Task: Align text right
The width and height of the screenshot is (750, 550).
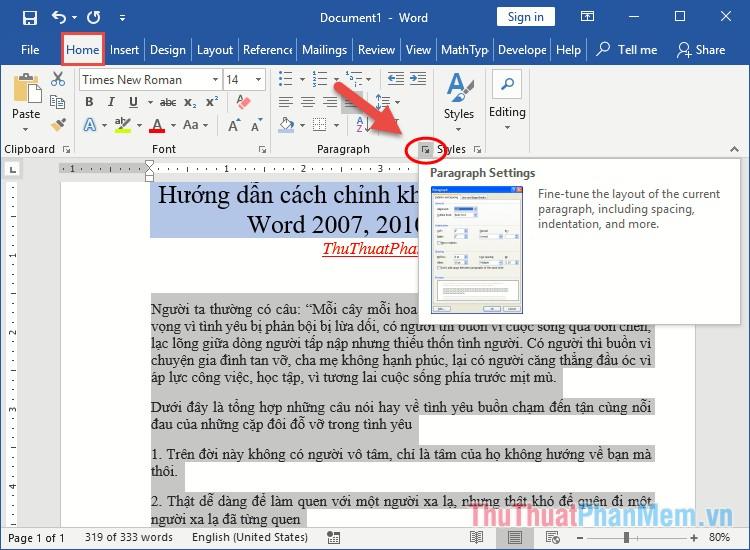Action: coord(330,102)
